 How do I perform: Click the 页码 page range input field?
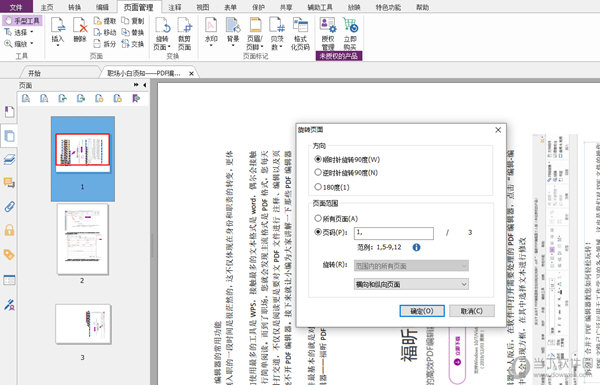click(394, 233)
